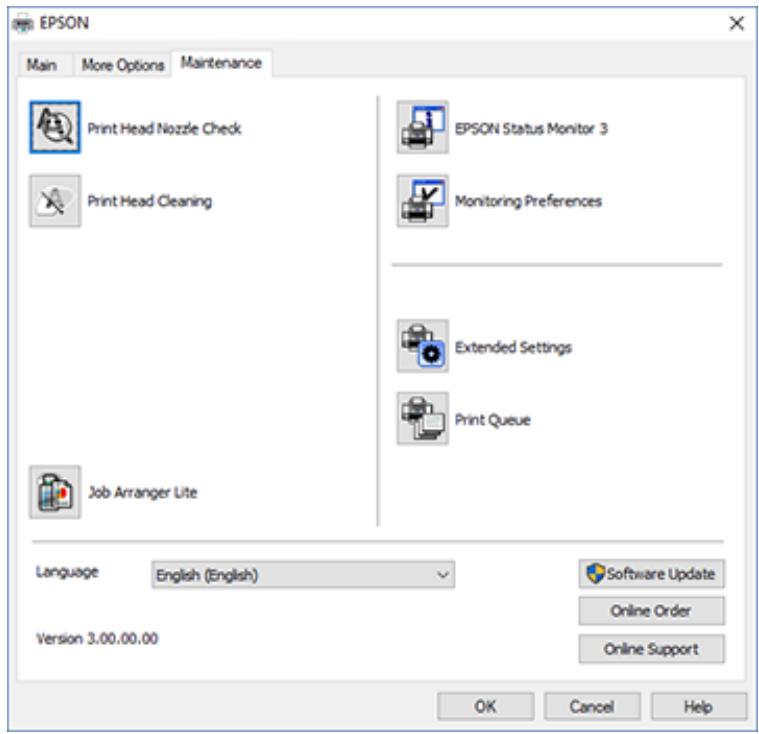This screenshot has width=759, height=734.
Task: Click Cancel to discard changes
Action: coord(592,706)
